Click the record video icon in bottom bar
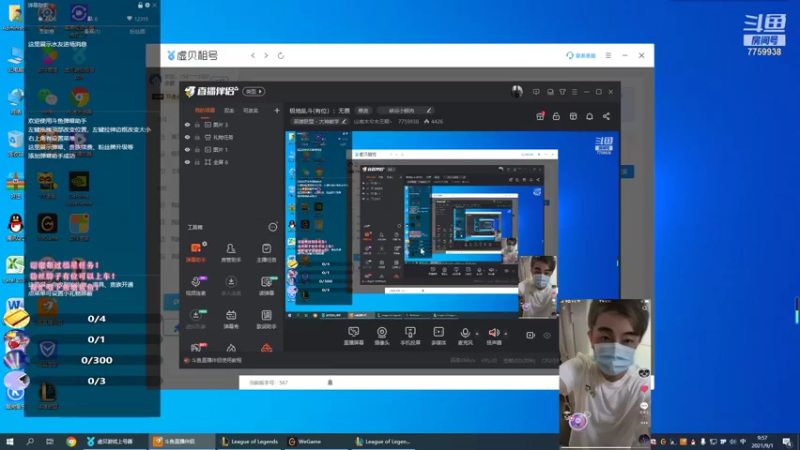This screenshot has height=450, width=800. click(530, 335)
